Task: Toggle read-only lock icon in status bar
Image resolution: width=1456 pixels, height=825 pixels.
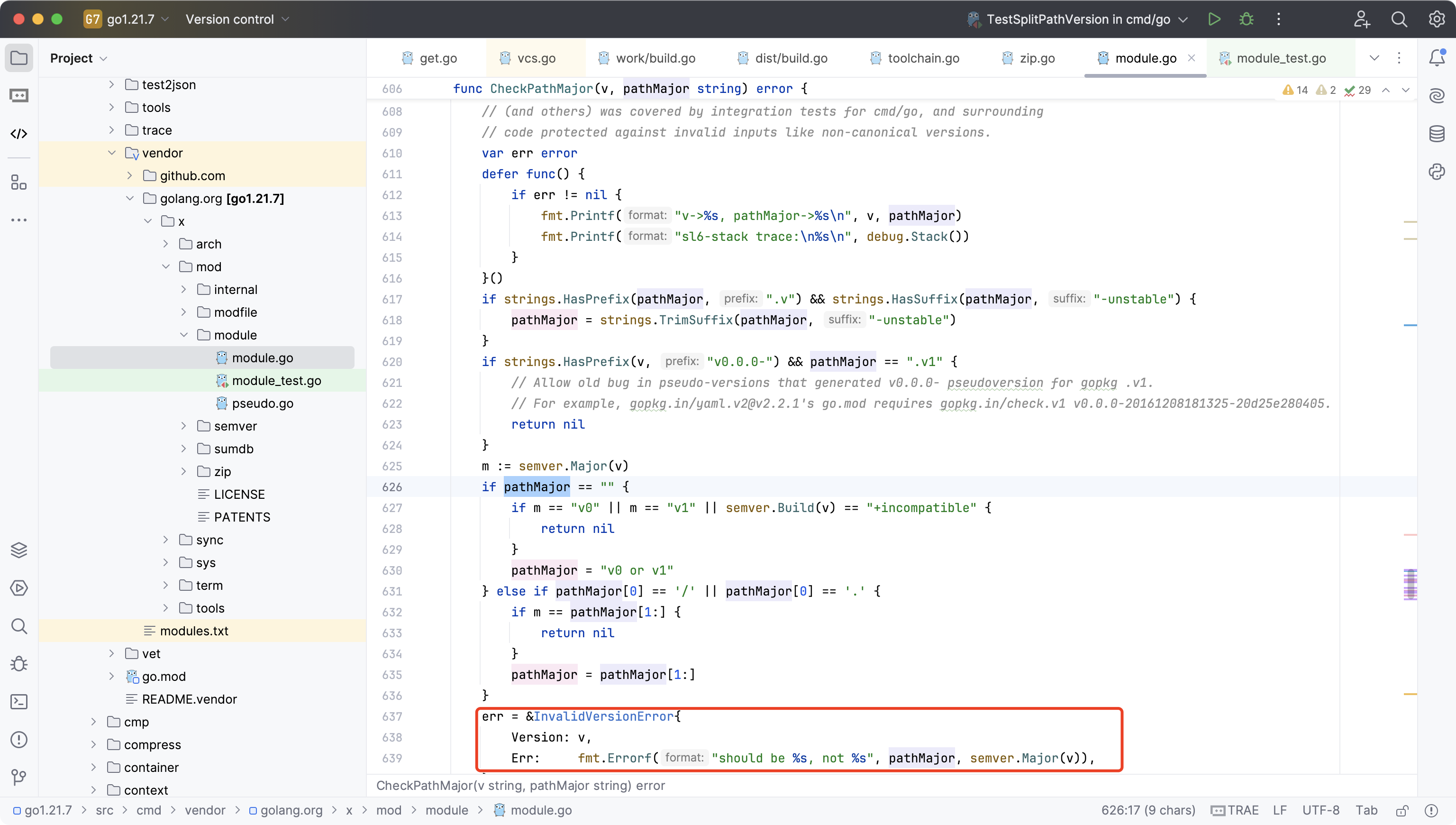Action: 1401,810
